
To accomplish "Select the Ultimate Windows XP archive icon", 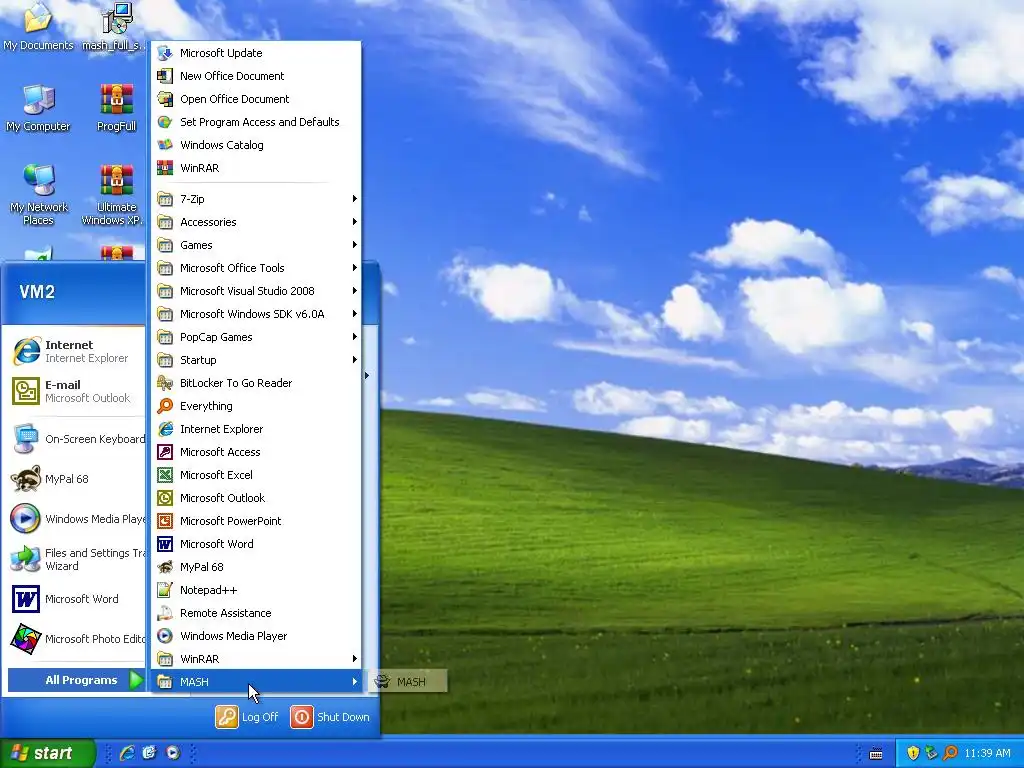I will click(x=115, y=195).
